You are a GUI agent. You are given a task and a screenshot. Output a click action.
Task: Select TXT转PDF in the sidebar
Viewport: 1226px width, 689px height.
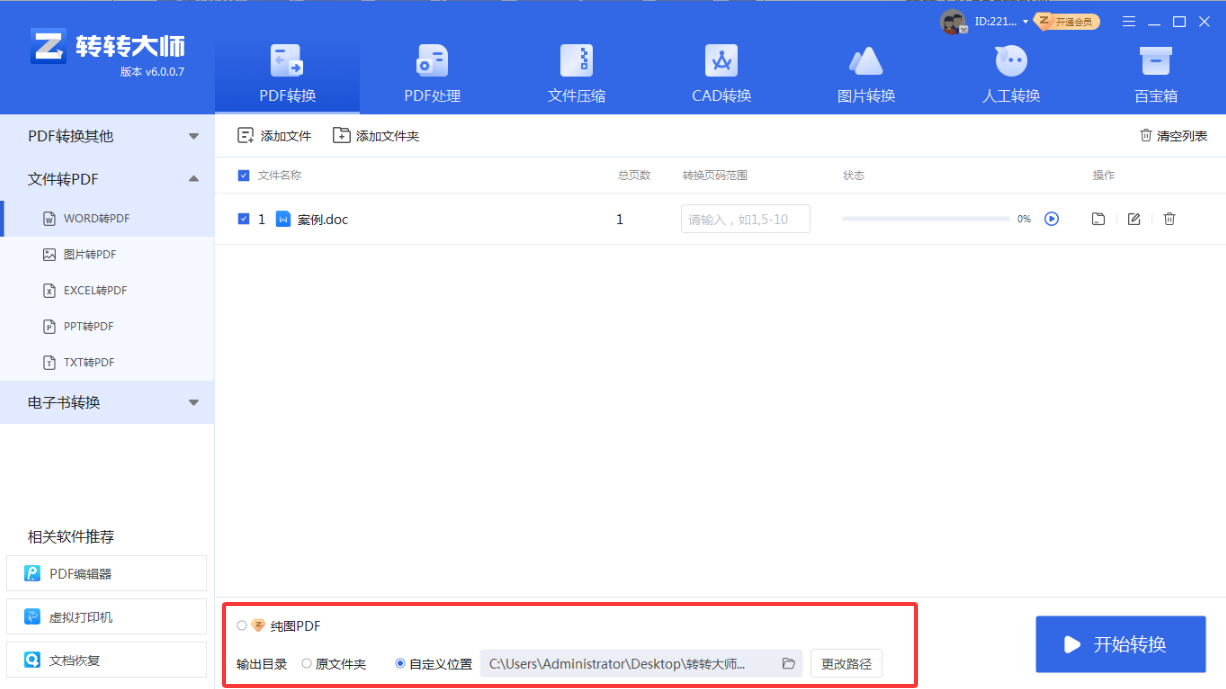[107, 362]
